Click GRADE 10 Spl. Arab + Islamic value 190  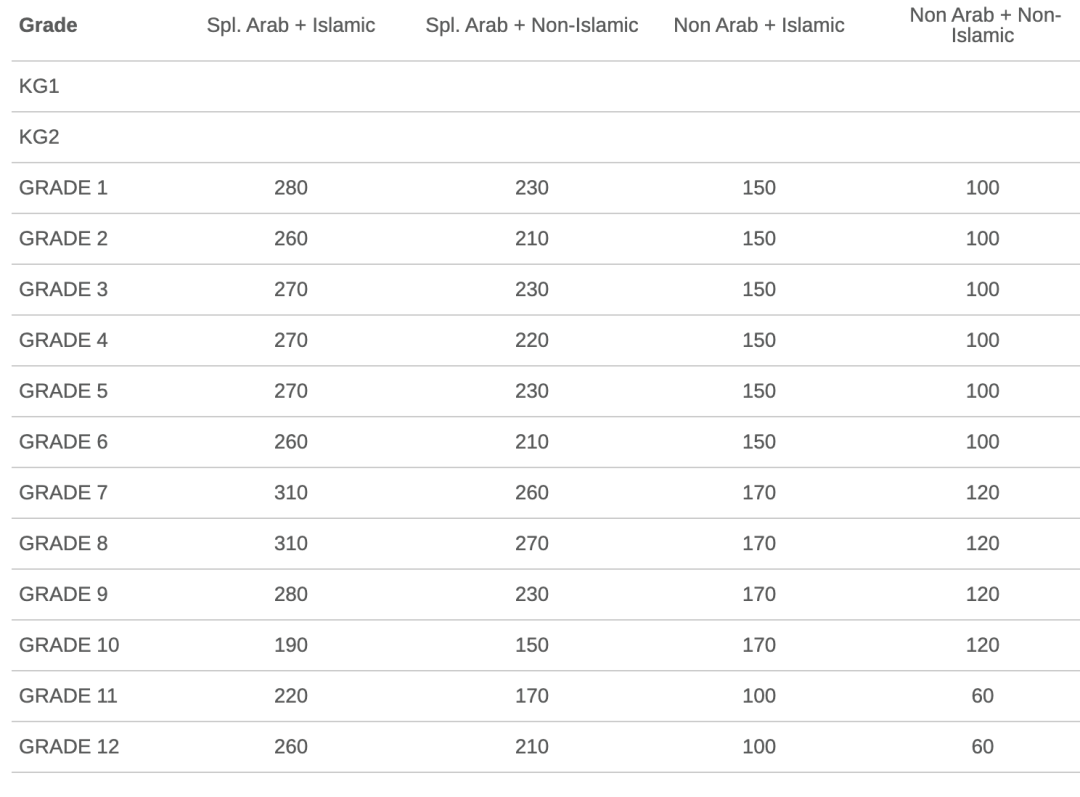click(291, 645)
